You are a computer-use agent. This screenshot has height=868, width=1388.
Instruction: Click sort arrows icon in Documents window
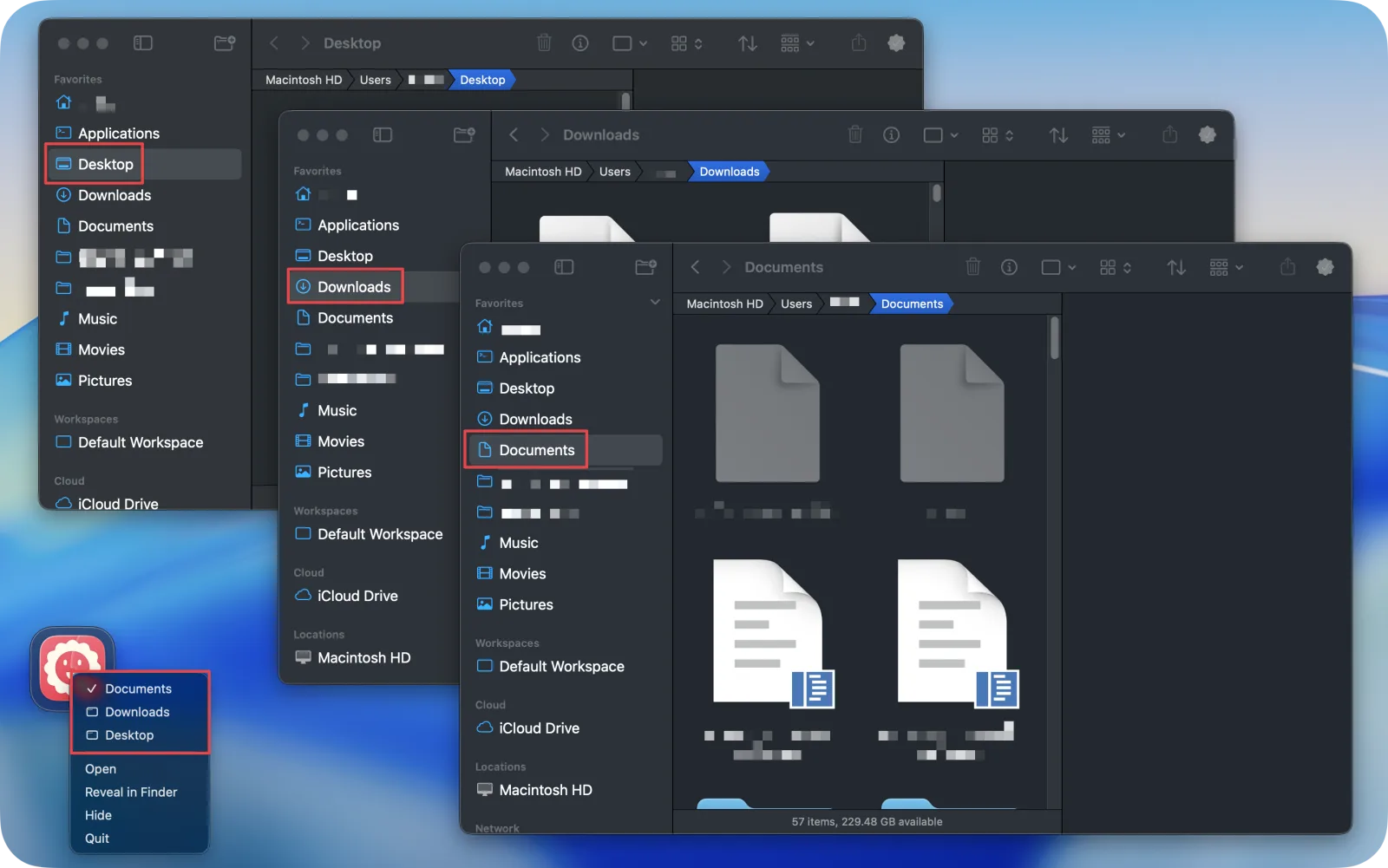pos(1176,268)
